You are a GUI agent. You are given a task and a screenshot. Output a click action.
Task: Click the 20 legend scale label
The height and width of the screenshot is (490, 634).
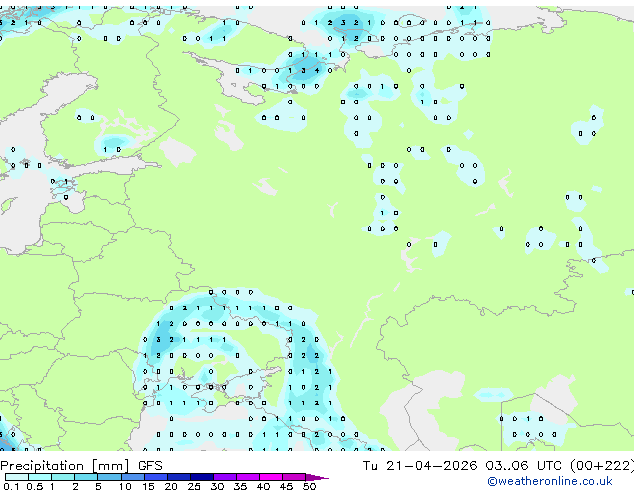pyautogui.click(x=171, y=486)
